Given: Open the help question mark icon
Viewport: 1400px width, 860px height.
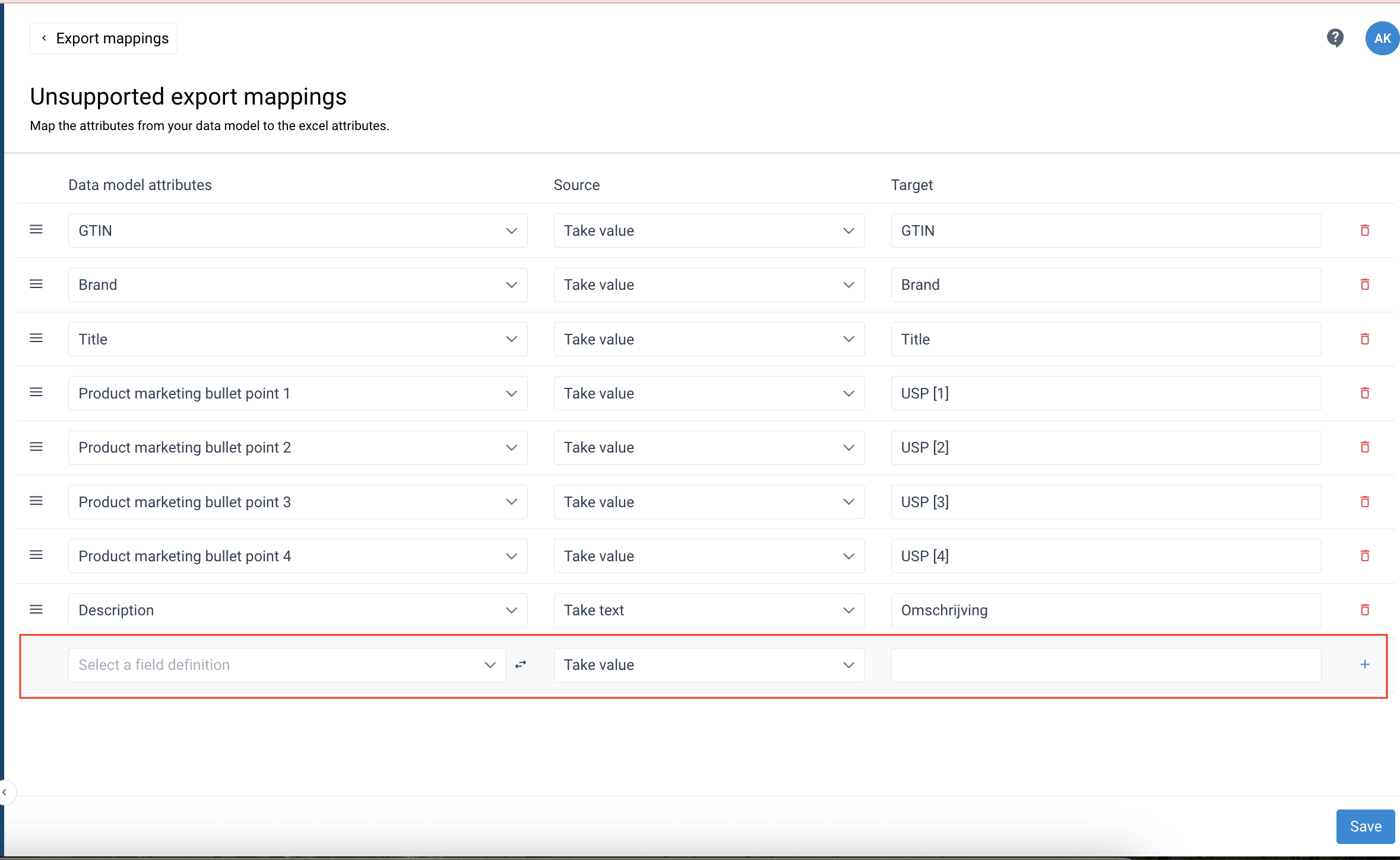Looking at the screenshot, I should point(1335,38).
